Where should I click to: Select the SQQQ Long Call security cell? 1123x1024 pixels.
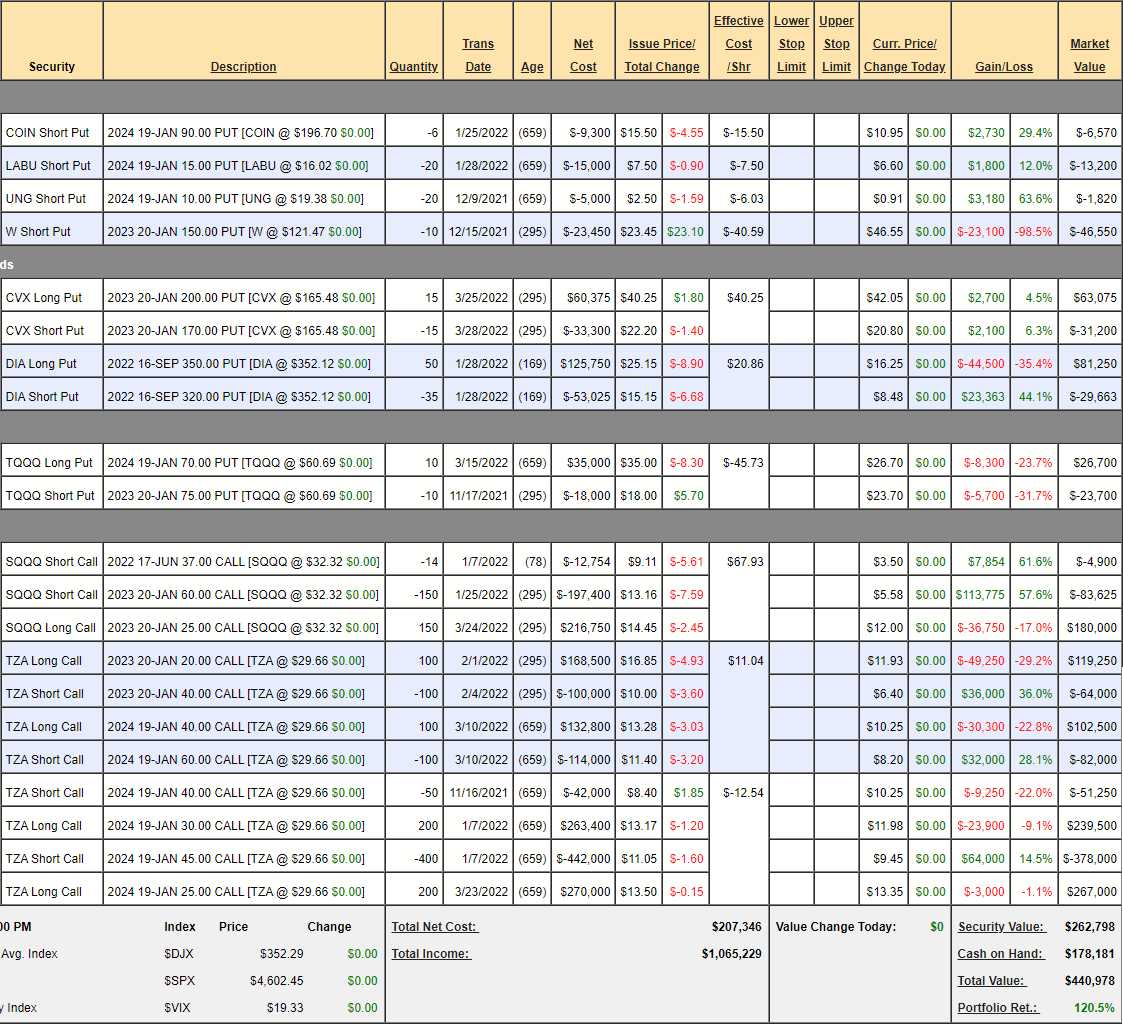pyautogui.click(x=51, y=627)
